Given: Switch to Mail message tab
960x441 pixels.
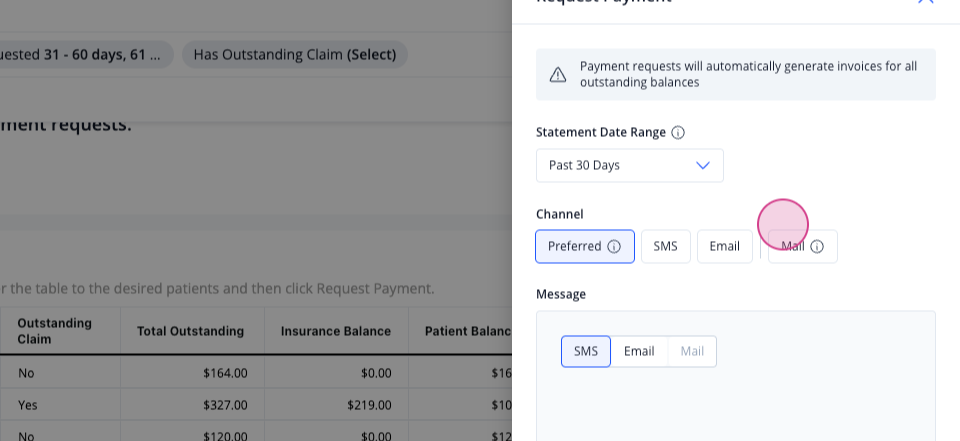Looking at the screenshot, I should [x=692, y=352].
